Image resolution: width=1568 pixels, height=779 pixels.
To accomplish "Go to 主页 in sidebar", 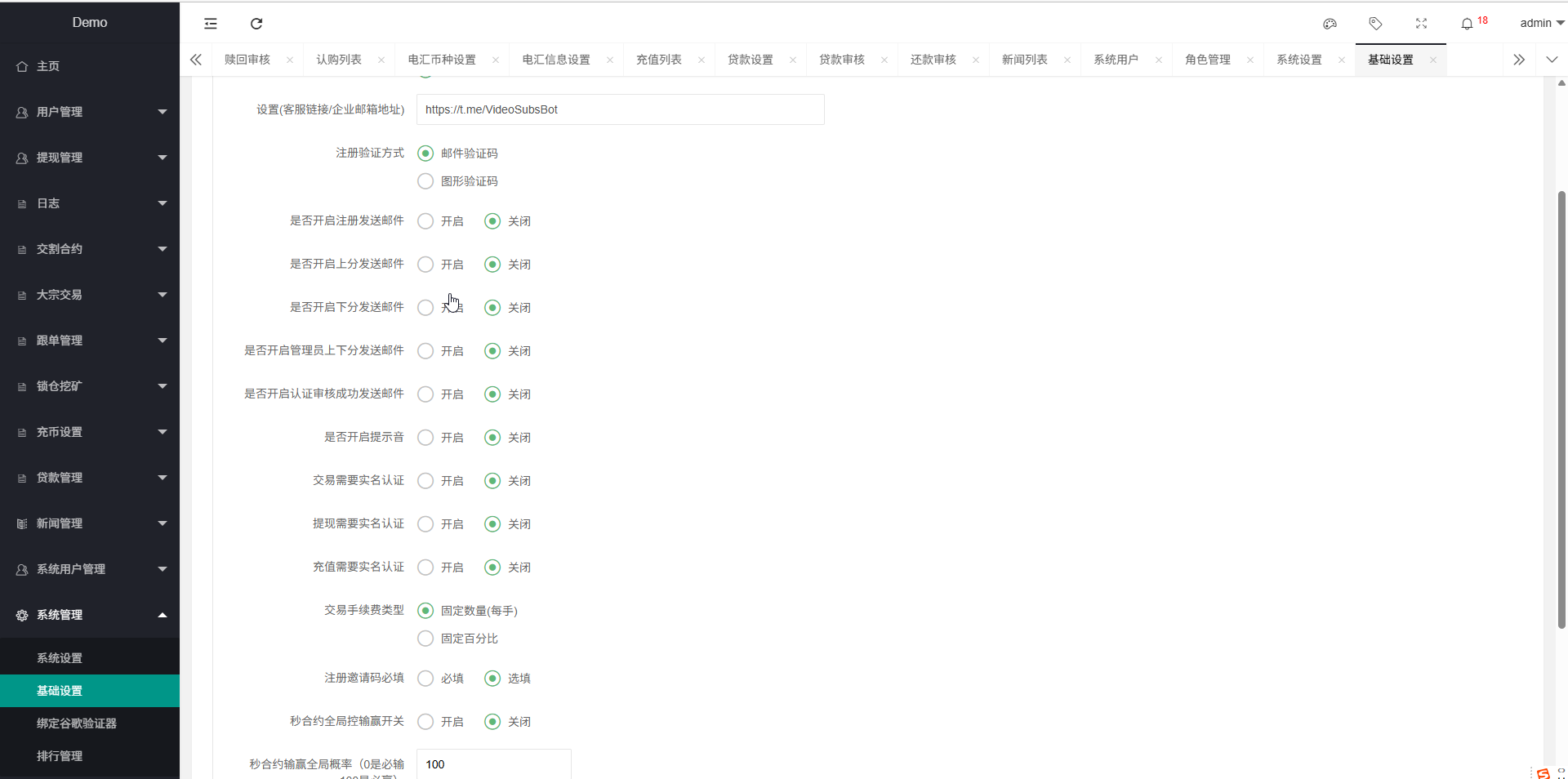I will (x=48, y=66).
